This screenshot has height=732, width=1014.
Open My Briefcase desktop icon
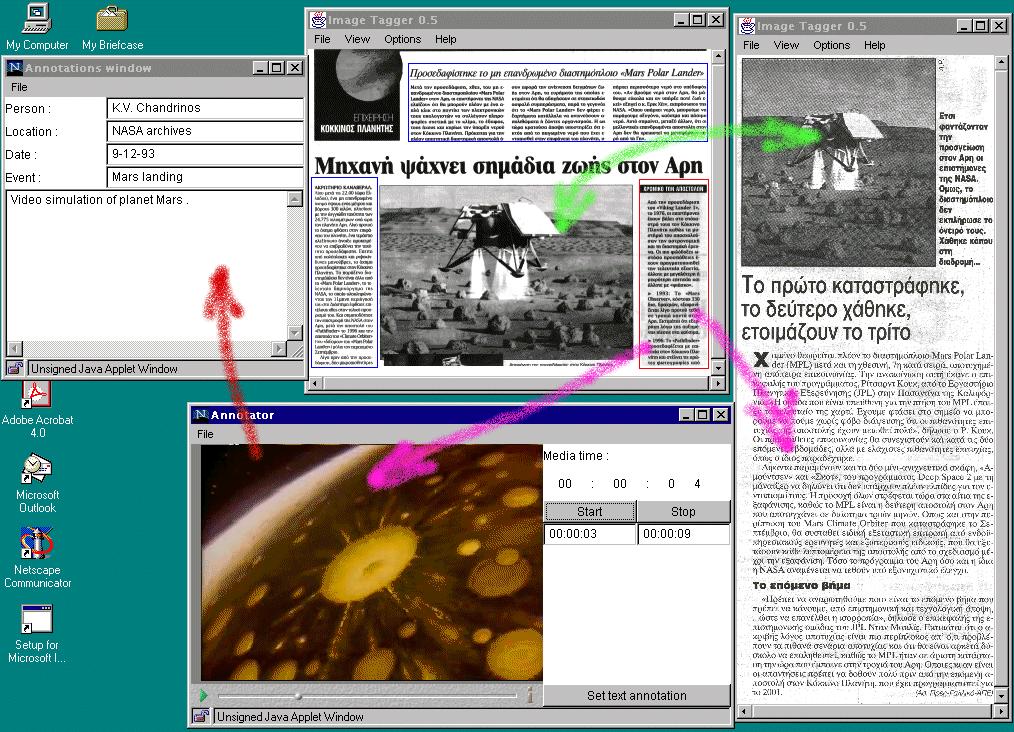coord(113,27)
